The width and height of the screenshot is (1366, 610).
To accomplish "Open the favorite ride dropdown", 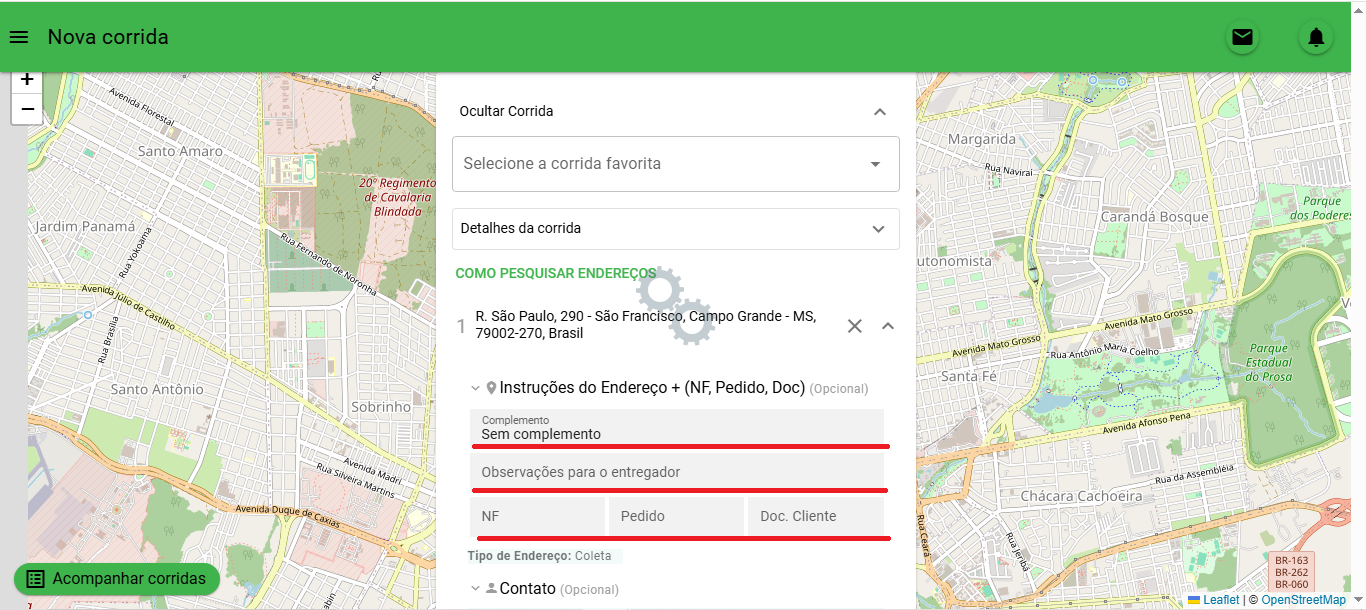I will click(676, 164).
